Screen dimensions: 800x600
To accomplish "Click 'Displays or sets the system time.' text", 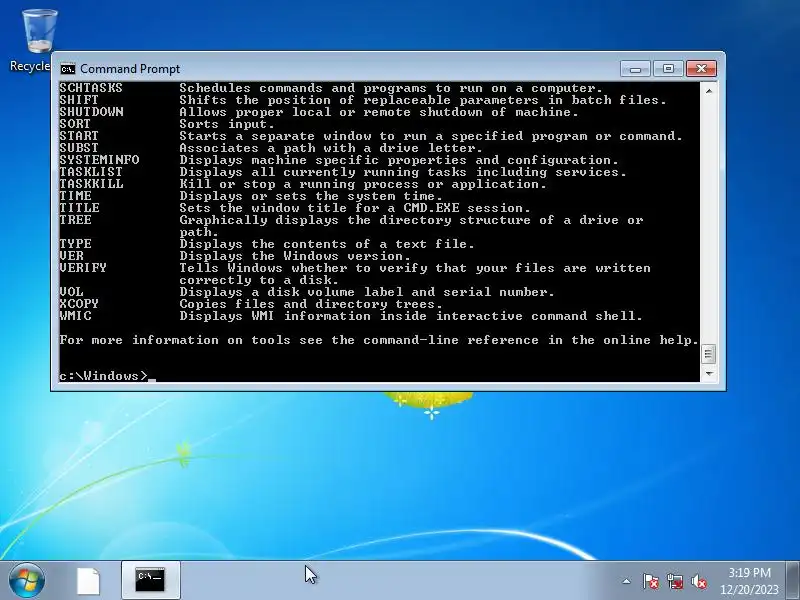I will pos(311,196).
